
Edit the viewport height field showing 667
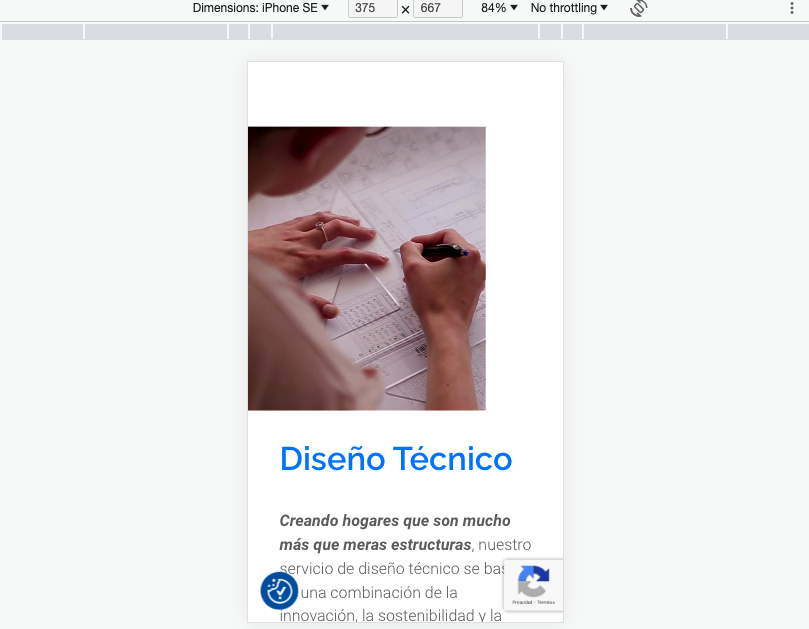438,8
